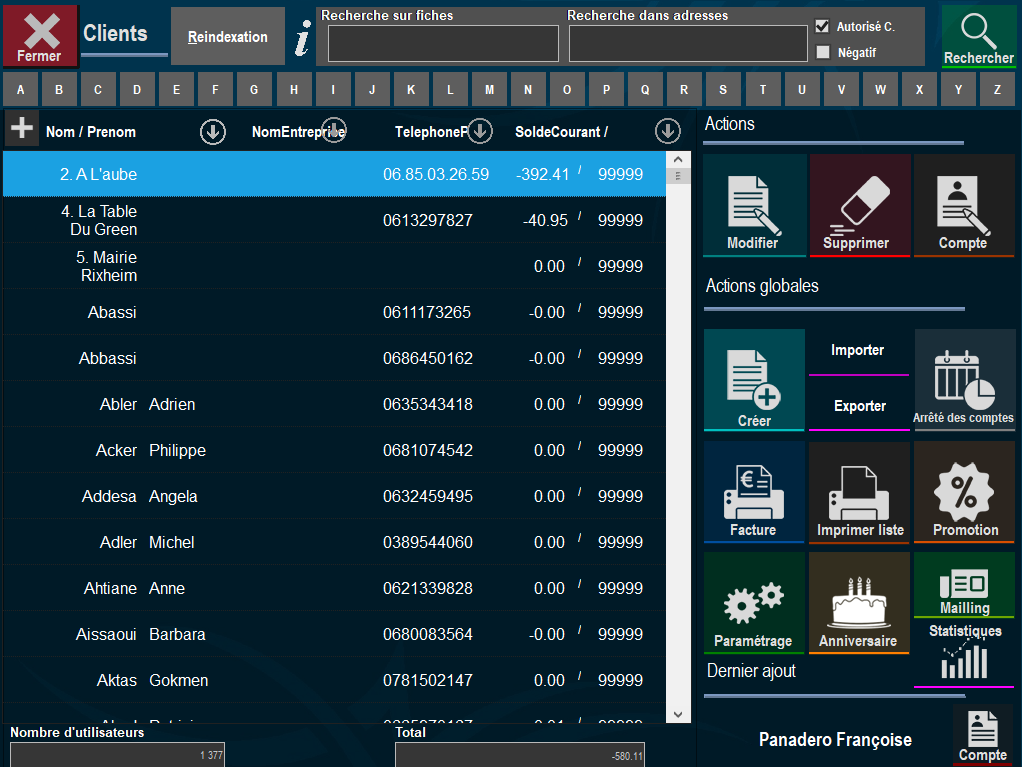Filter clients by letter P

coord(606,89)
